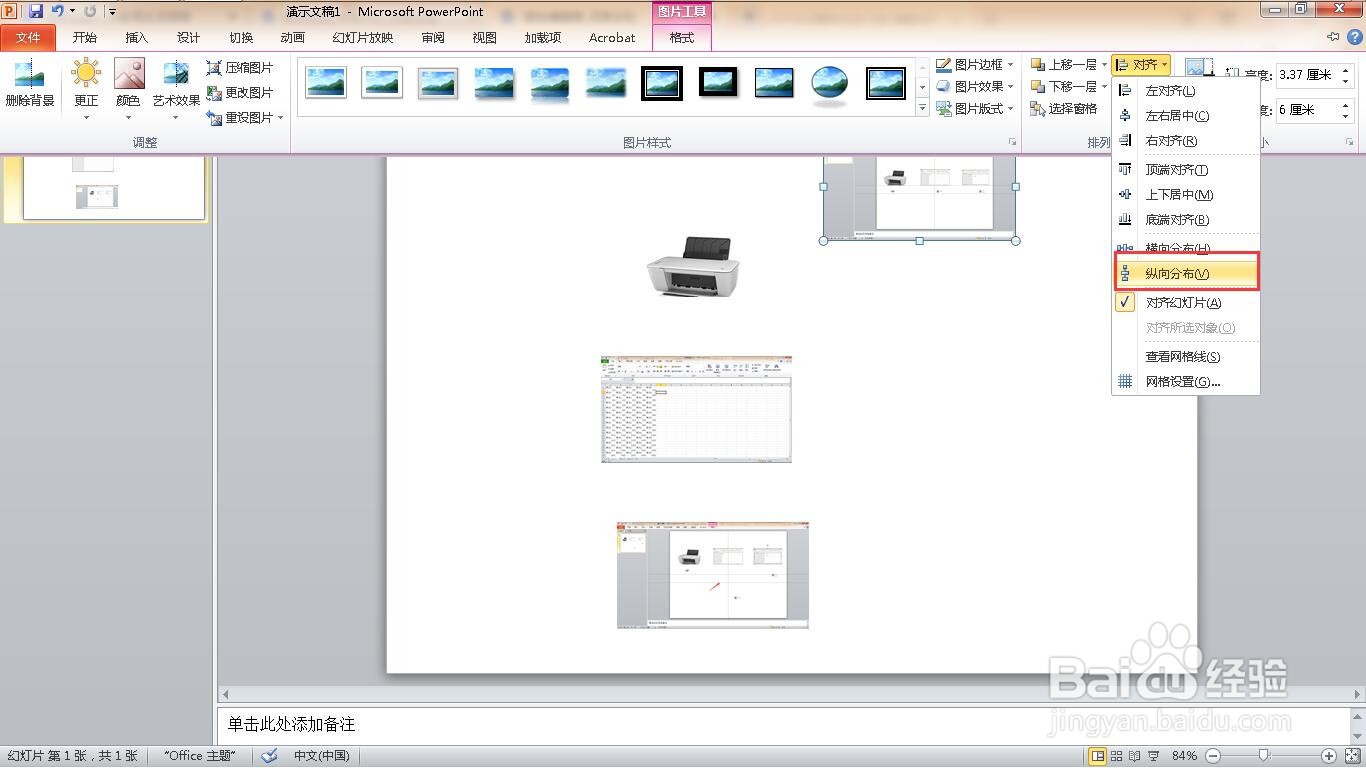Switch to the 开始 Home tab
Viewport: 1366px width, 768px height.
pos(85,37)
